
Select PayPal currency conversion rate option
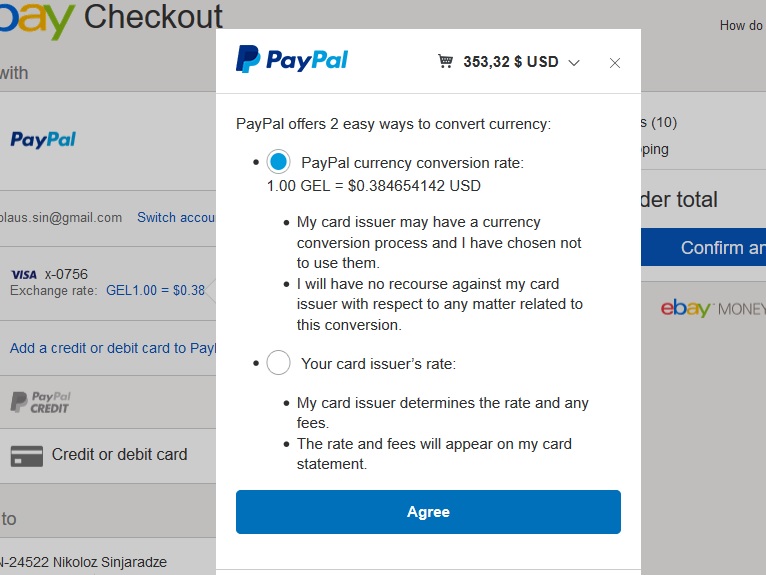[279, 162]
